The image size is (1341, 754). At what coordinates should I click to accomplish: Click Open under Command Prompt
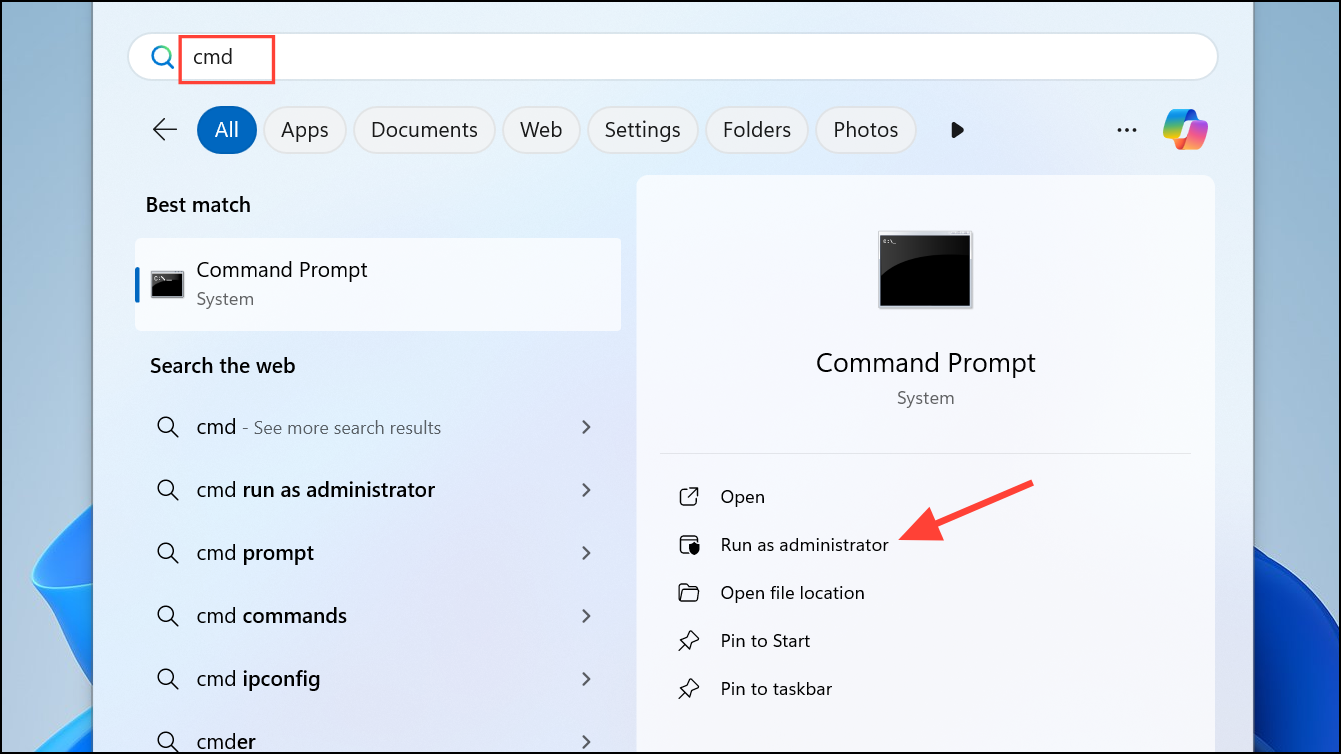click(743, 496)
